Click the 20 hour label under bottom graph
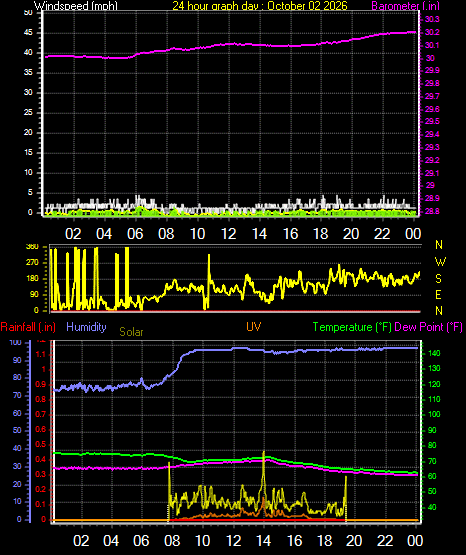466x555 pixels. click(x=354, y=541)
